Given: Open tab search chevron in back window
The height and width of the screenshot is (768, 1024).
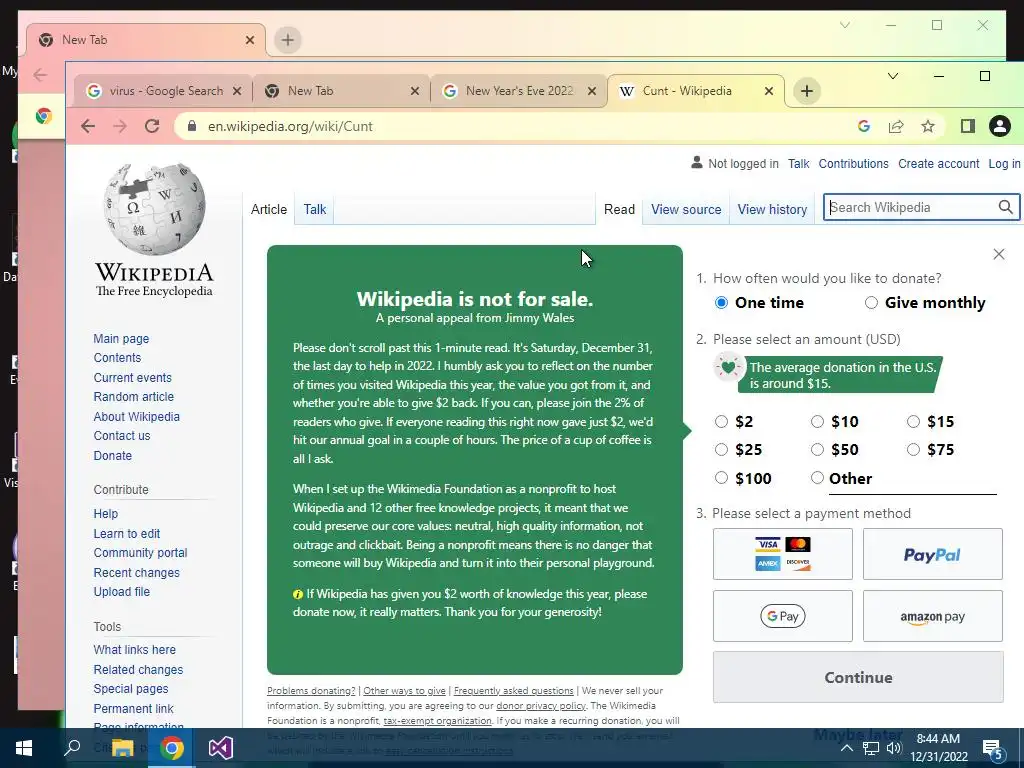Looking at the screenshot, I should (x=844, y=25).
